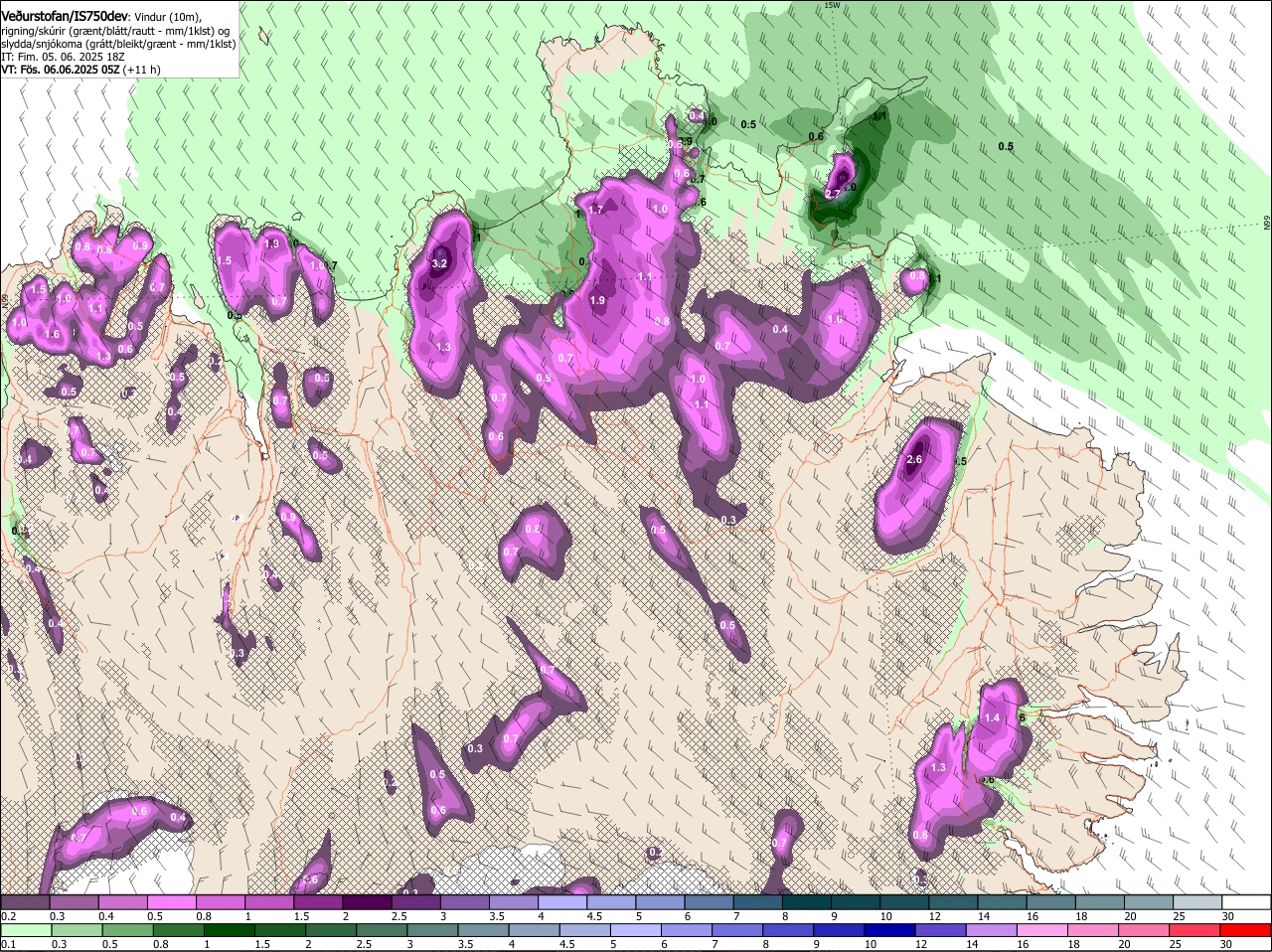
Task: Select the dark teal 8–9 swatch in top legend
Action: click(x=806, y=902)
